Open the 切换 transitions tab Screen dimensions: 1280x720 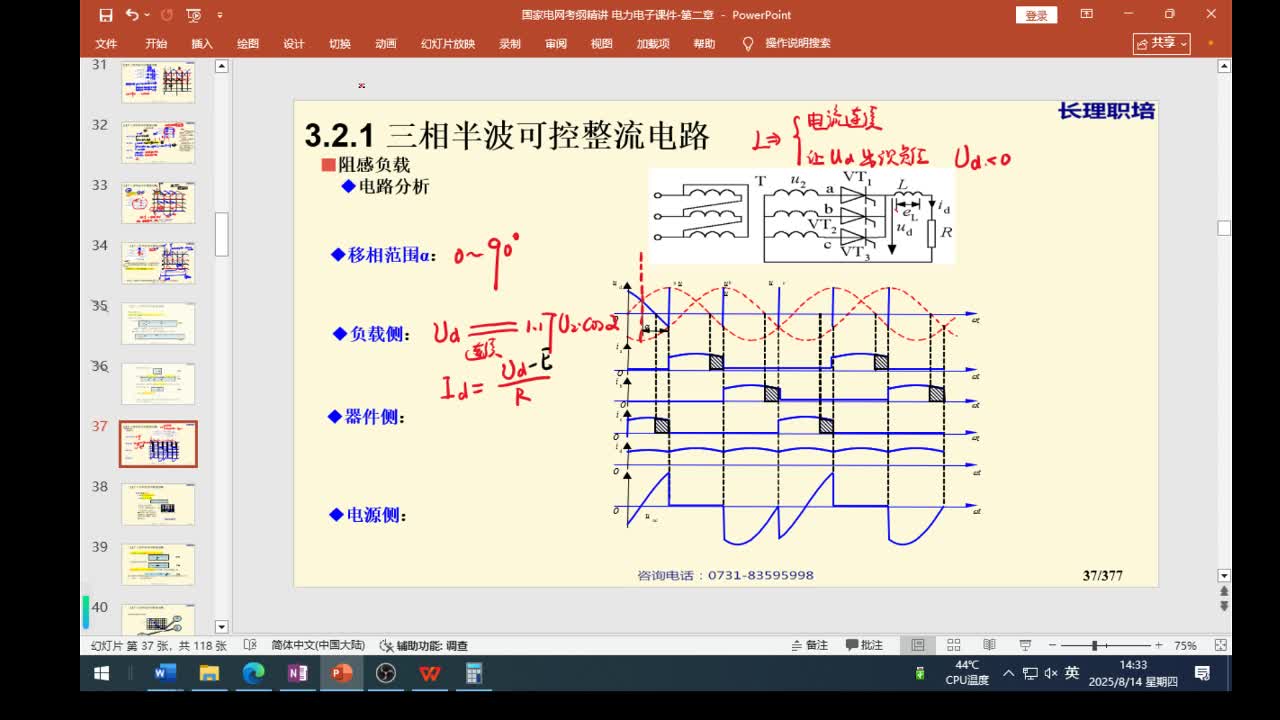tap(340, 44)
